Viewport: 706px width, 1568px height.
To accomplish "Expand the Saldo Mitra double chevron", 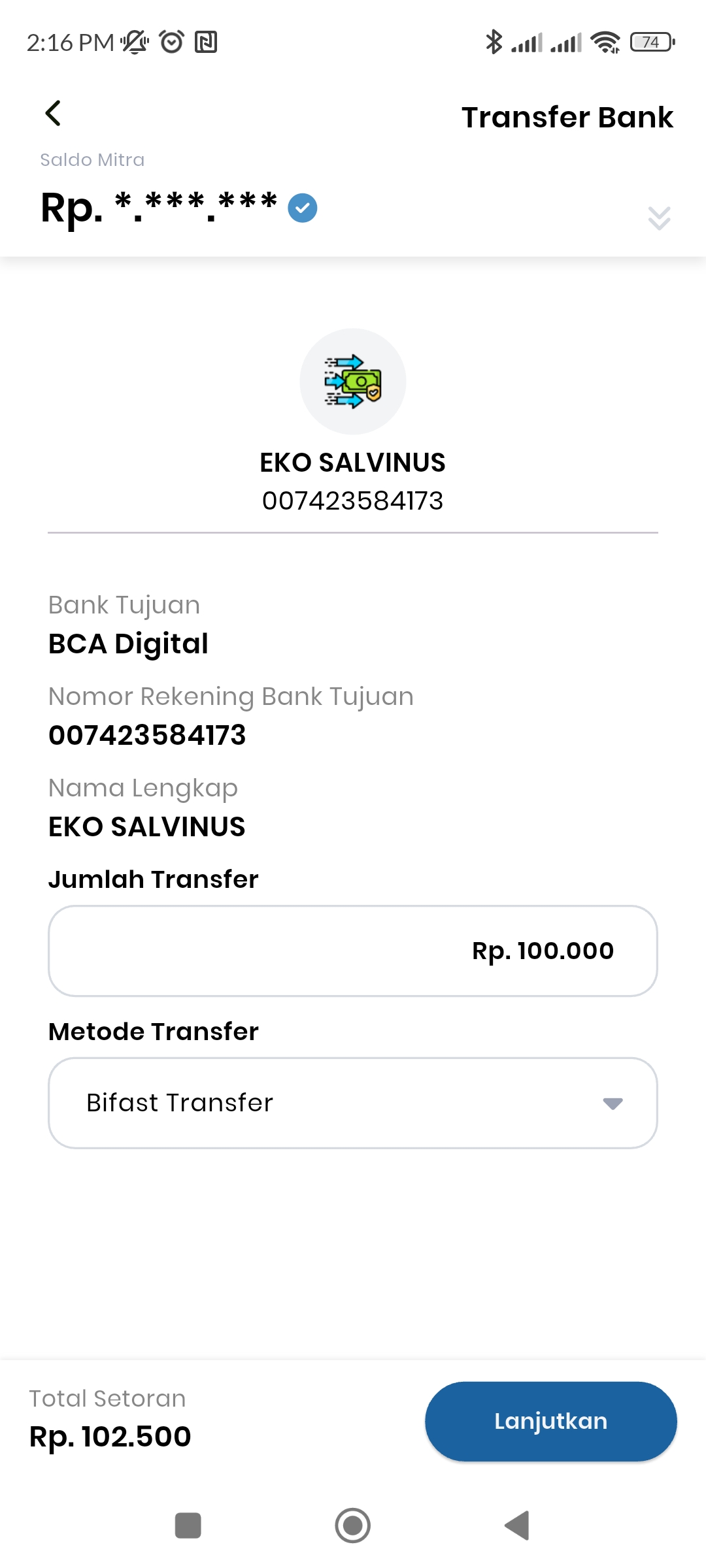I will pos(659,218).
